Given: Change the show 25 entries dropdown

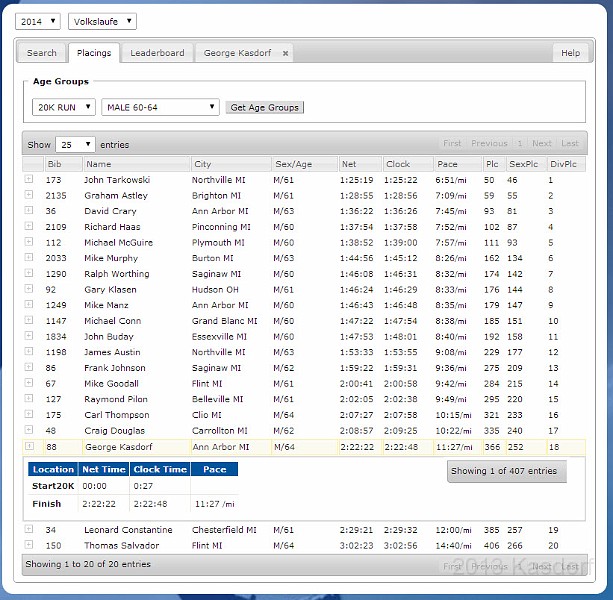Looking at the screenshot, I should [75, 144].
